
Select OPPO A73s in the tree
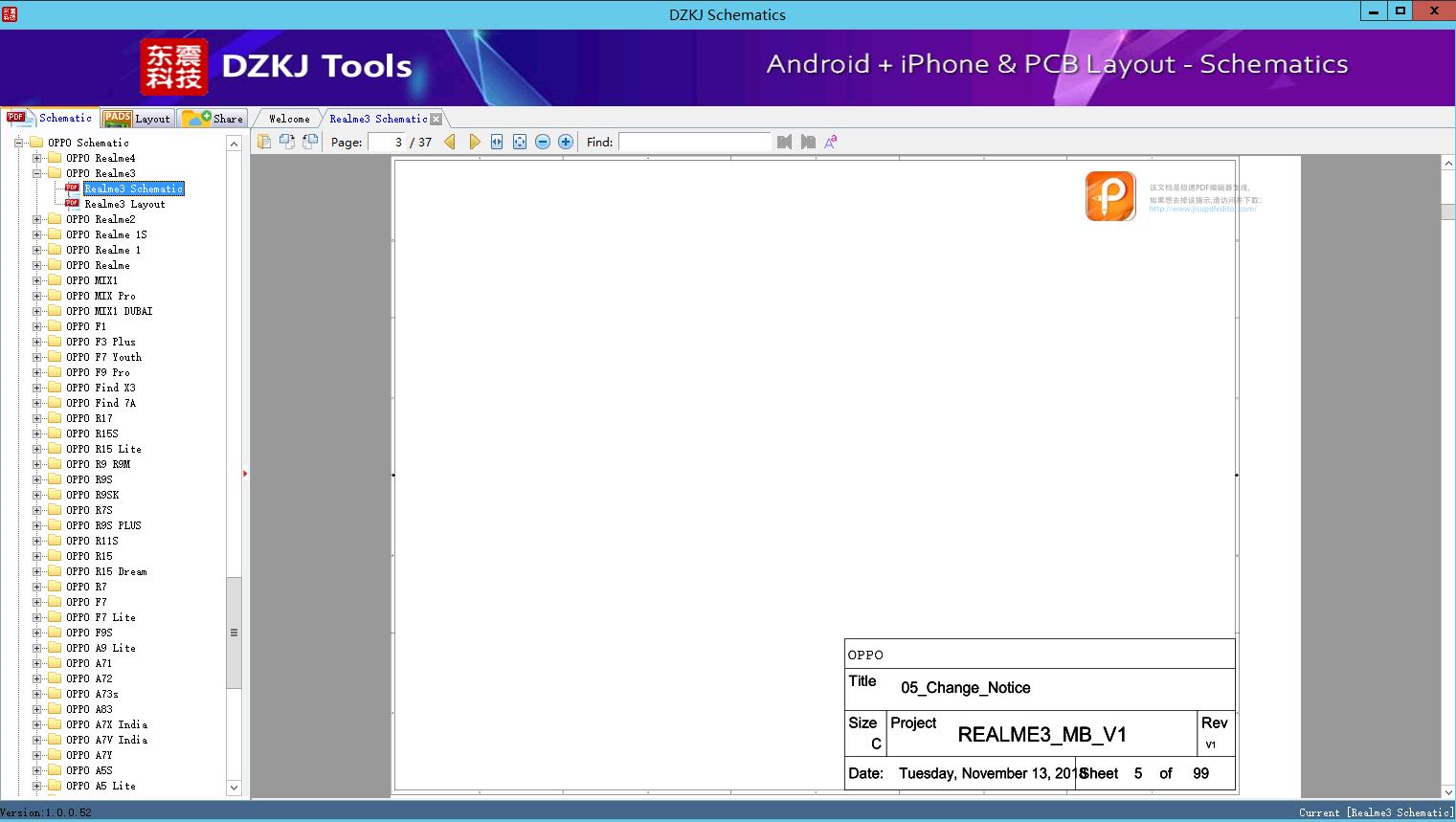[92, 694]
